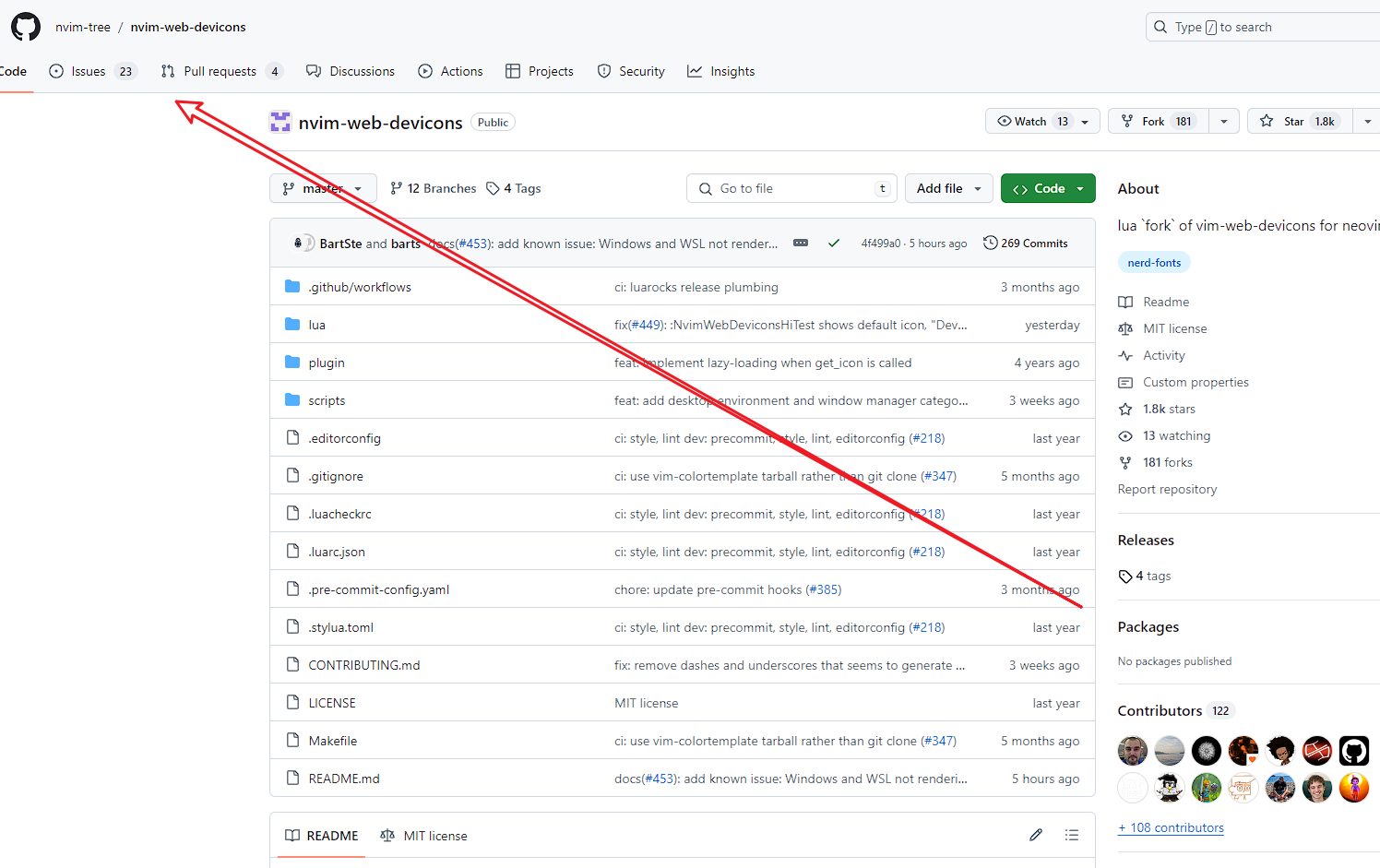This screenshot has height=868, width=1380.
Task: Focus the Type to search field
Action: click(x=1263, y=27)
